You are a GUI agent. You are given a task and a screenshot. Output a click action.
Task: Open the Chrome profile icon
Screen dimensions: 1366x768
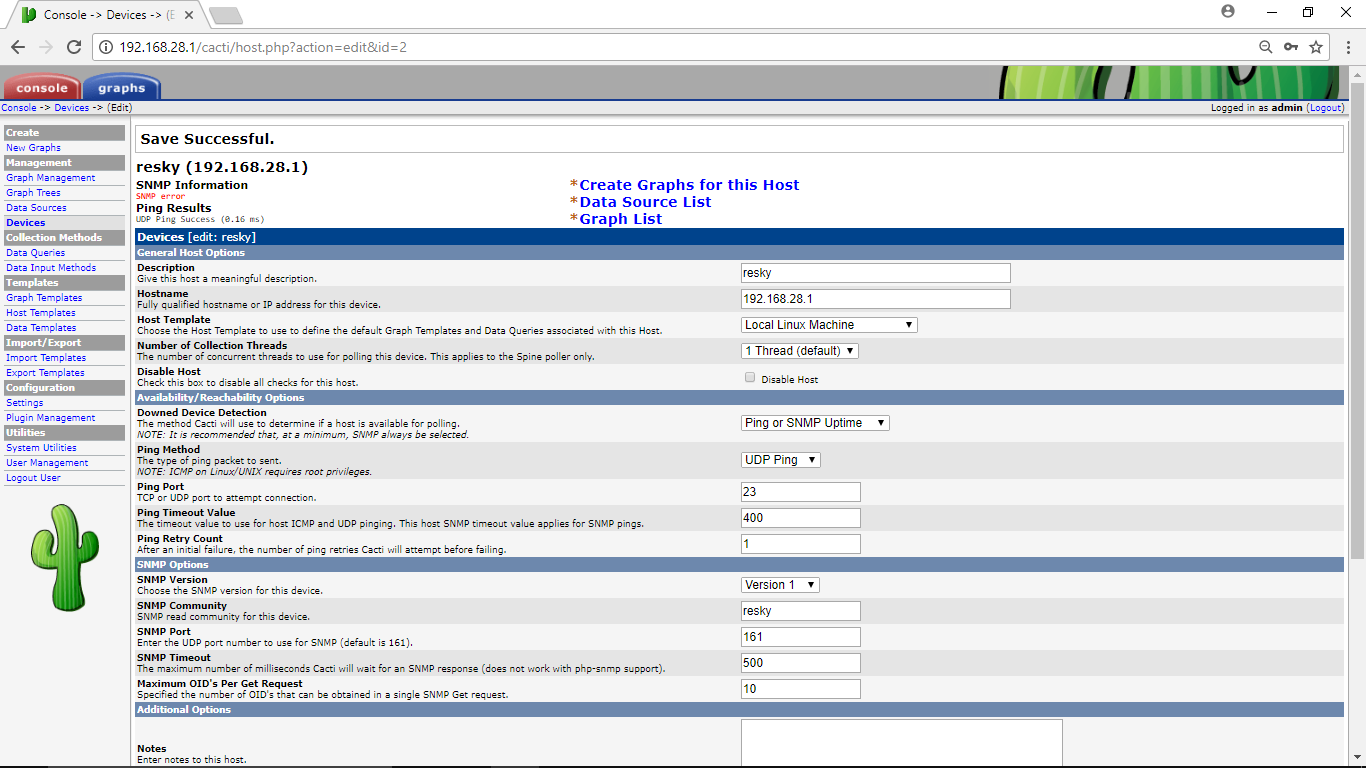pyautogui.click(x=1228, y=12)
